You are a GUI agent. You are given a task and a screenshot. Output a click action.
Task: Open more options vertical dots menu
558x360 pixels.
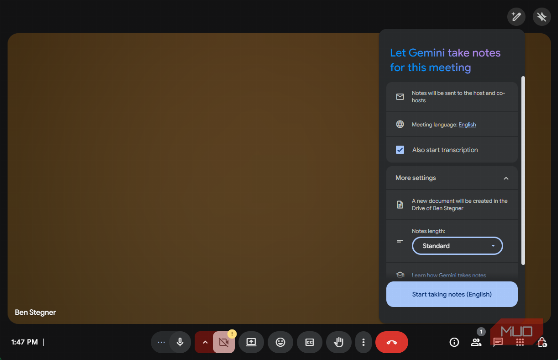[363, 342]
